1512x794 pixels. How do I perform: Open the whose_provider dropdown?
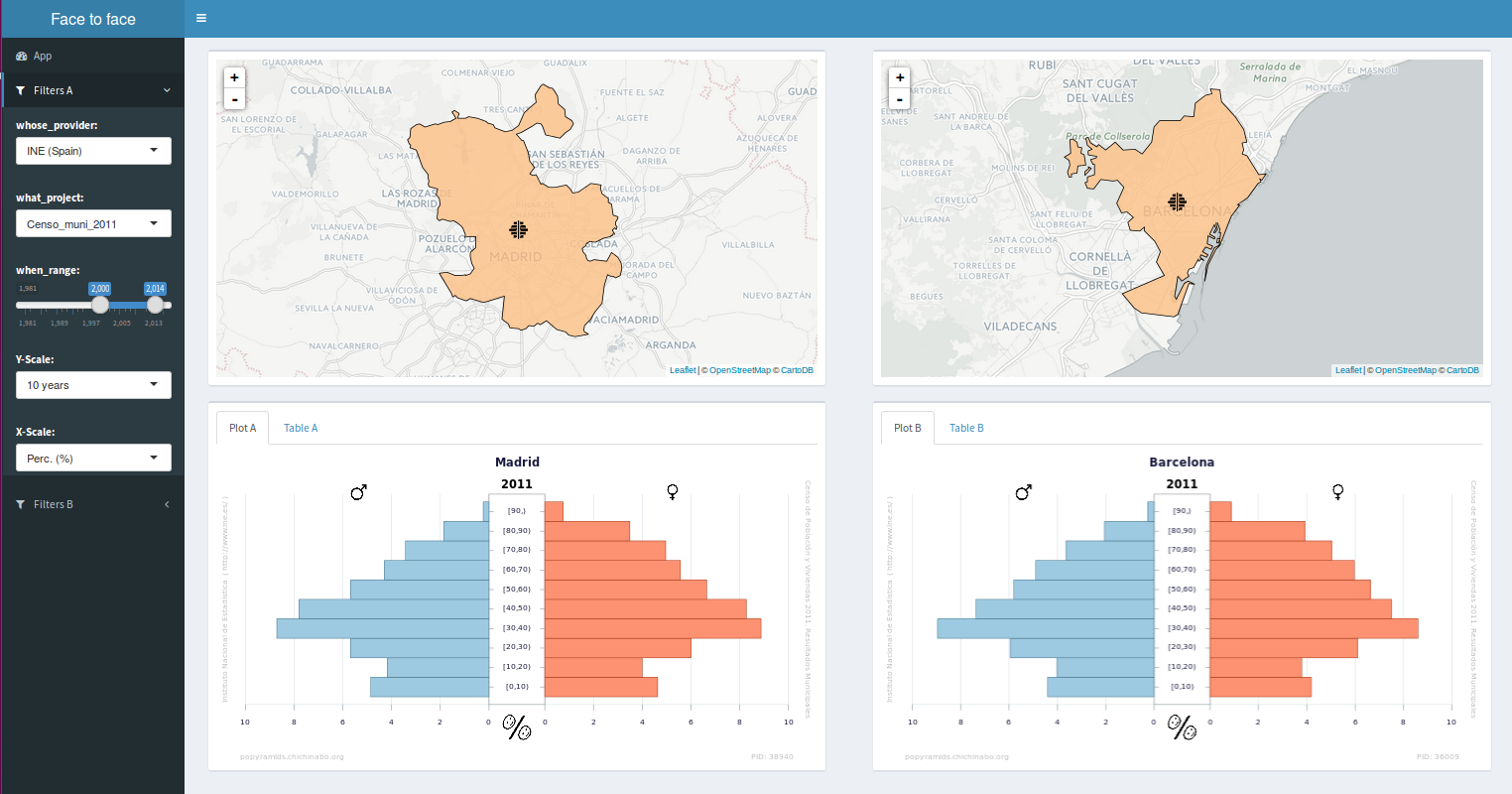[93, 151]
